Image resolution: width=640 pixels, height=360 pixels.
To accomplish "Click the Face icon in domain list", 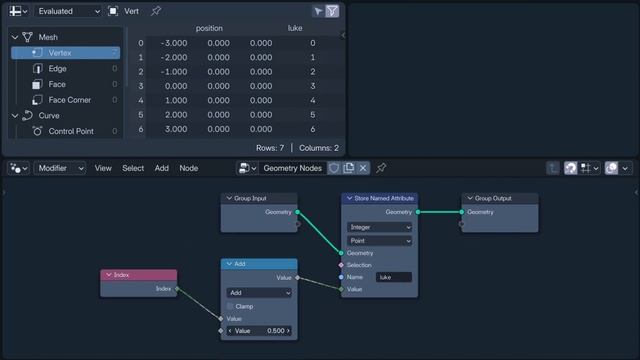I will point(37,84).
